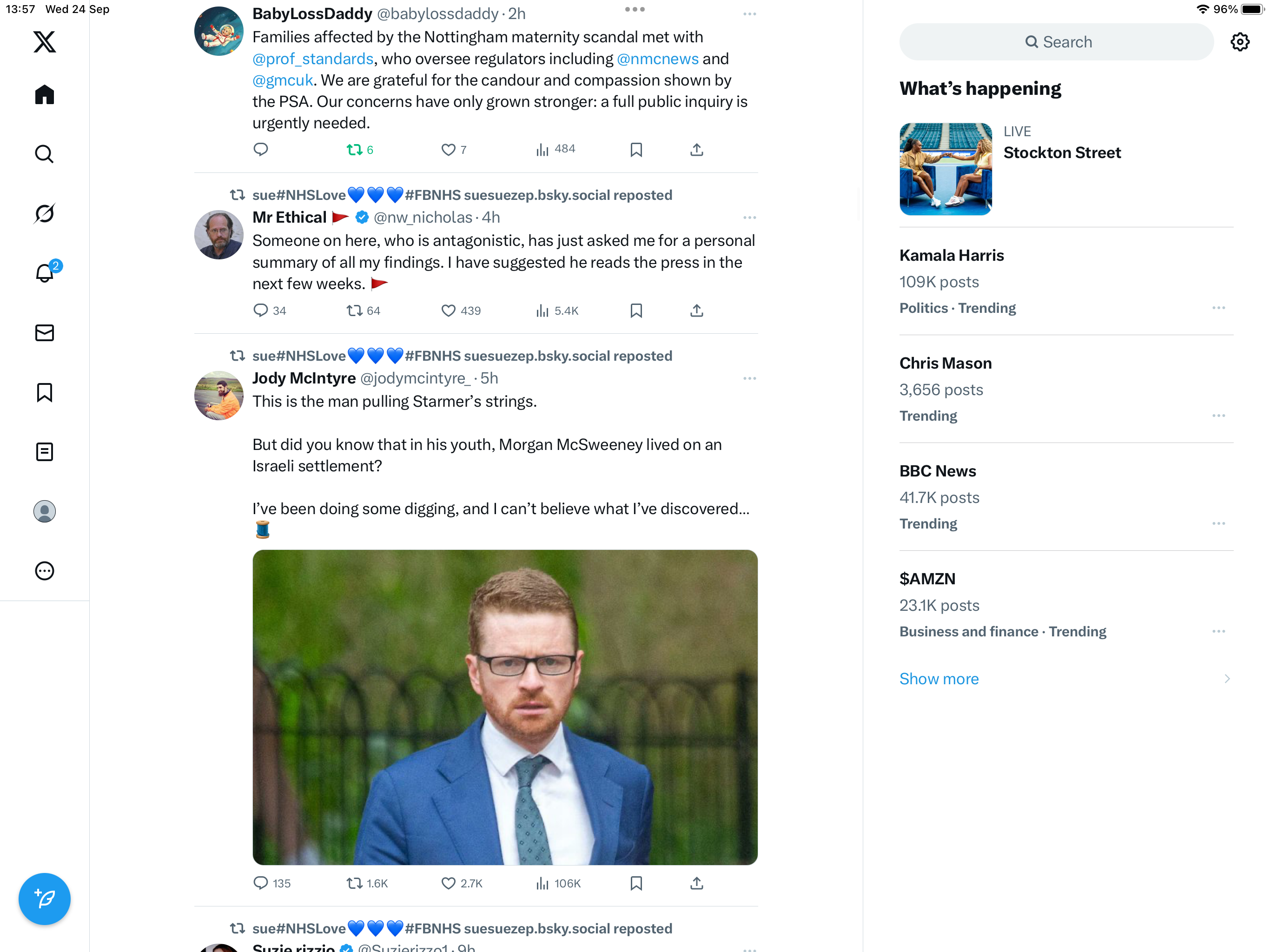
Task: Go to Home via house icon
Action: [44, 94]
